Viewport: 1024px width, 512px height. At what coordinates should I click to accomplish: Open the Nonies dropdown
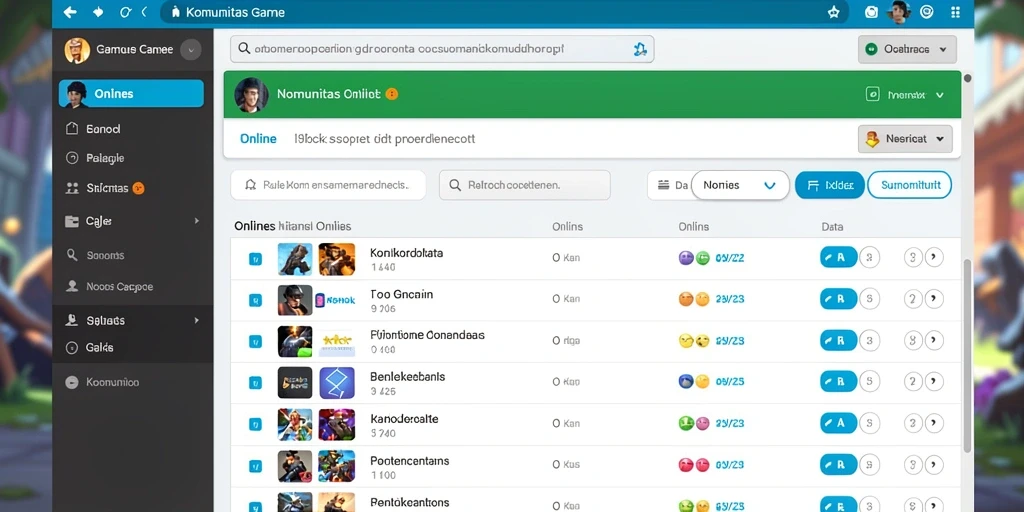[x=739, y=185]
